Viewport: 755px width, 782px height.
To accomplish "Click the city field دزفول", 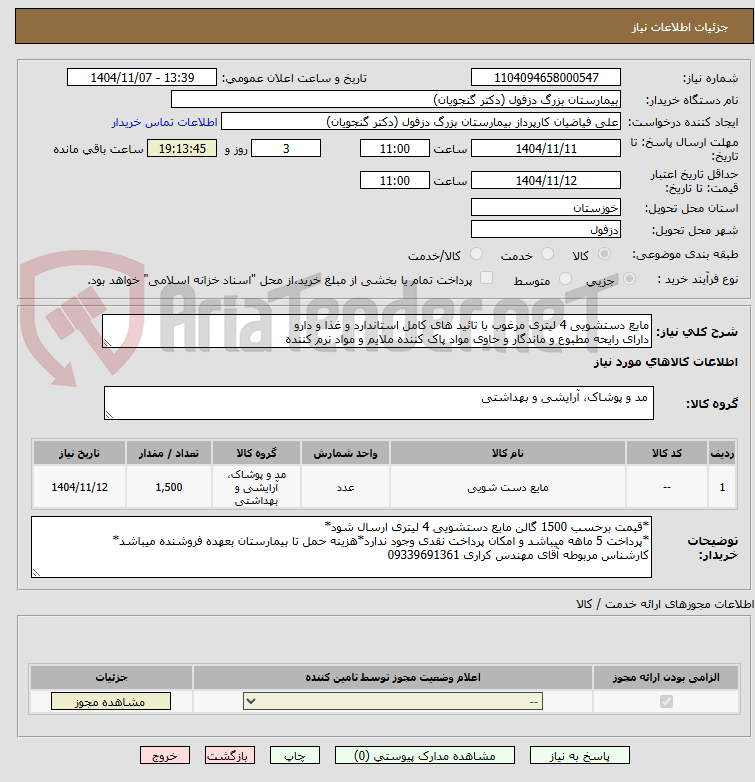I will pyautogui.click(x=546, y=229).
